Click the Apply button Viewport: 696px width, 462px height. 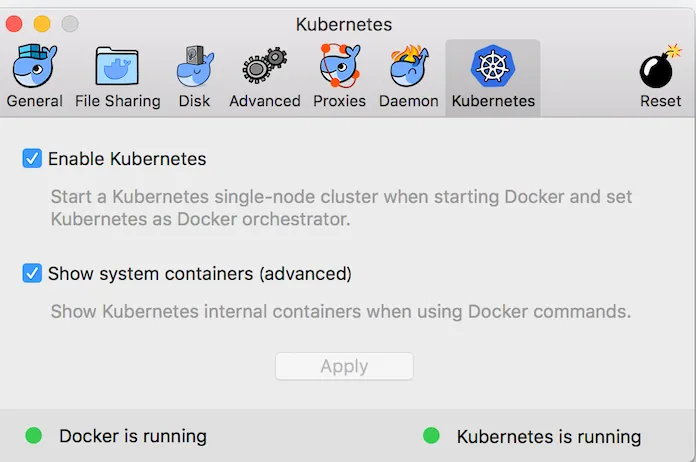pyautogui.click(x=344, y=366)
